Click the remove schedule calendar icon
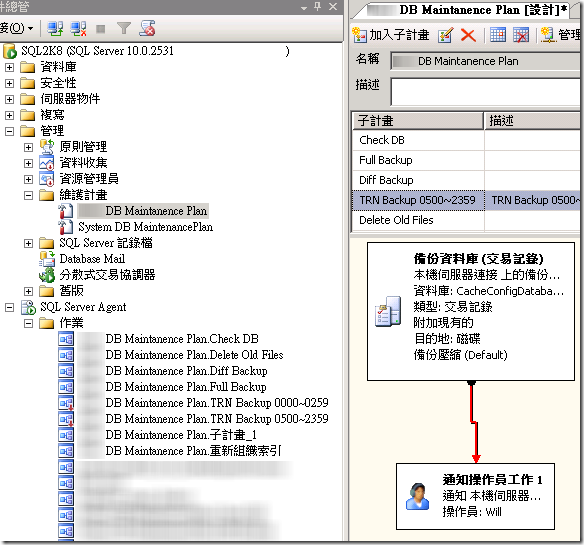 (521, 35)
